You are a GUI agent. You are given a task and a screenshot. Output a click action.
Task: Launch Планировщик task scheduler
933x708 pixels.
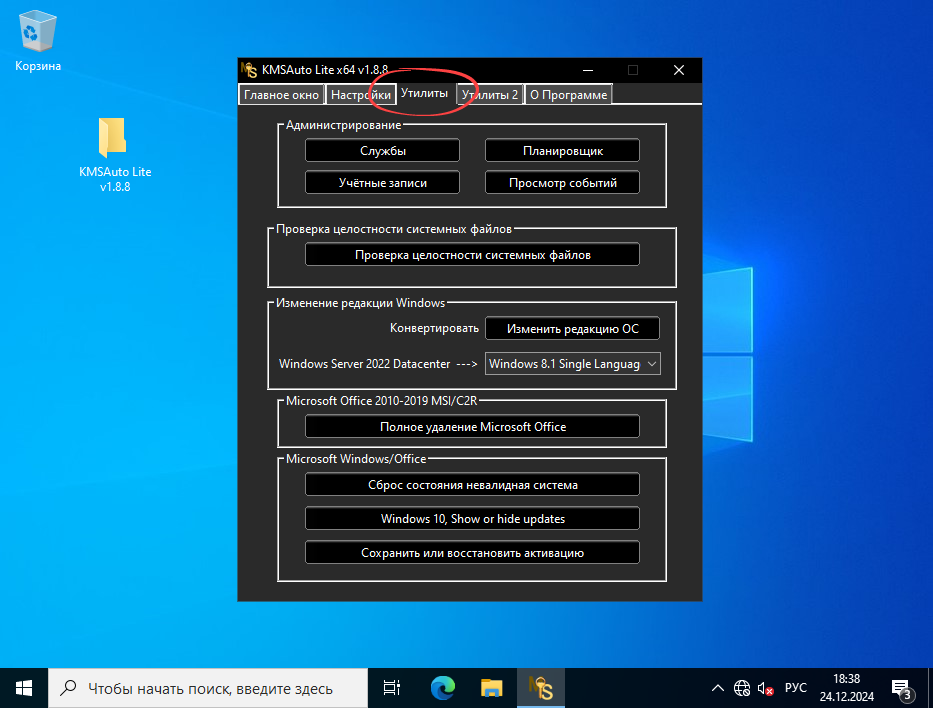pyautogui.click(x=562, y=150)
